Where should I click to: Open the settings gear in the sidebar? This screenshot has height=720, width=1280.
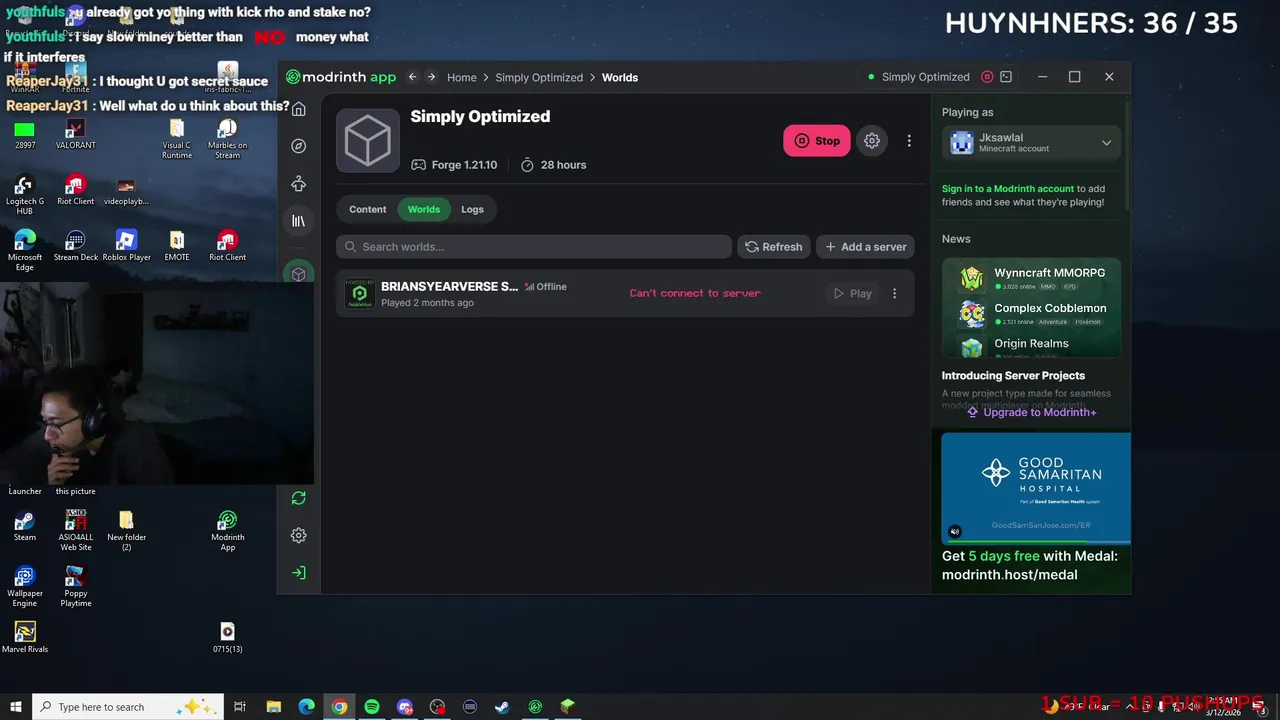pos(298,536)
